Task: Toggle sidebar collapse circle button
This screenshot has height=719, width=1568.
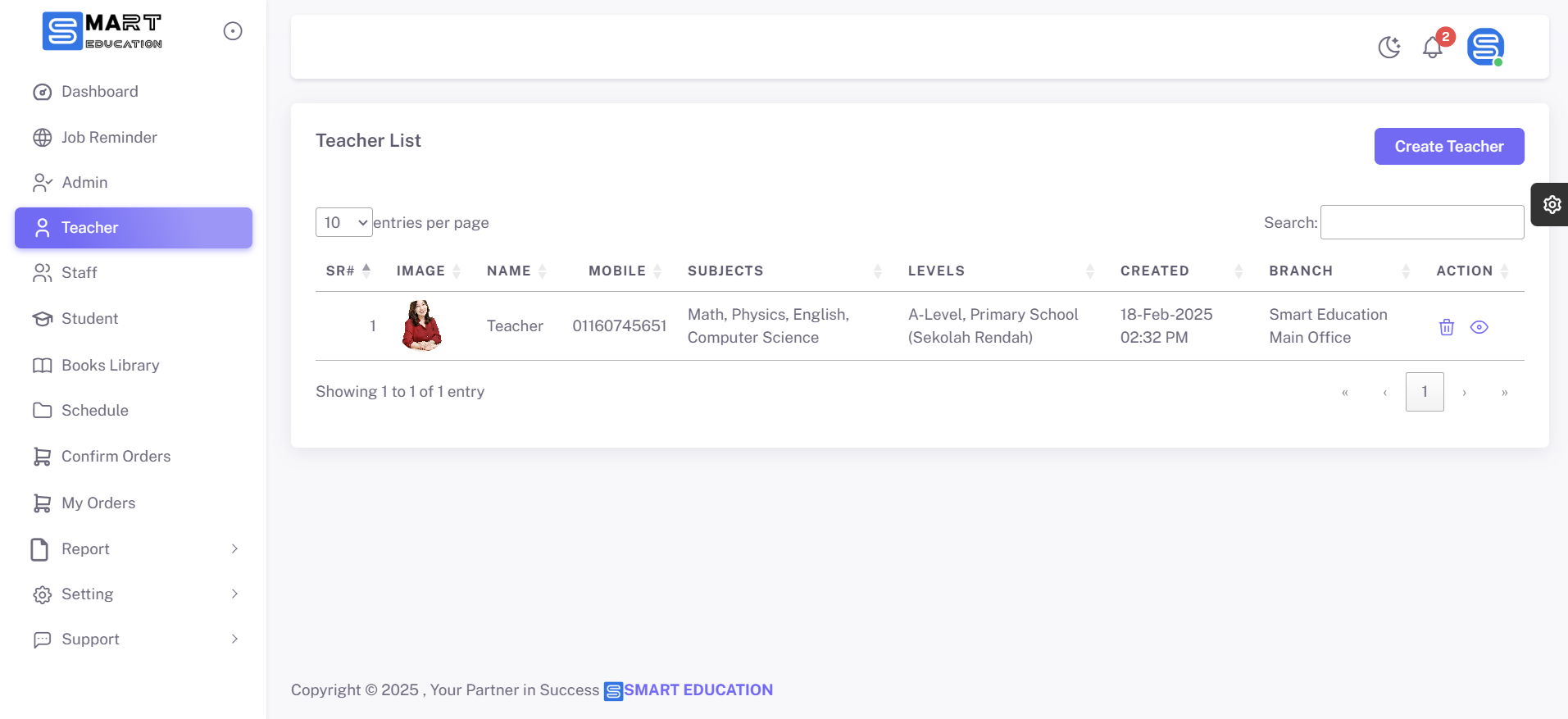Action: pyautogui.click(x=233, y=31)
